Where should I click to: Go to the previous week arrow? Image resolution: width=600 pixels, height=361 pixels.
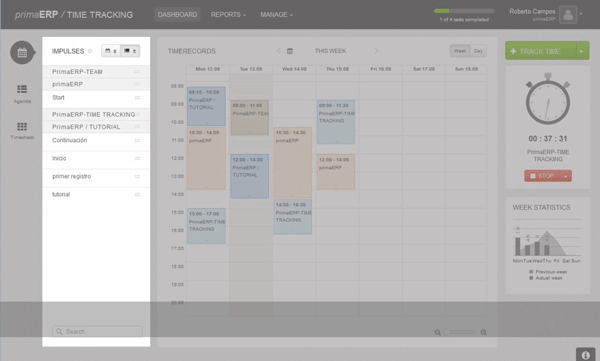[279, 51]
